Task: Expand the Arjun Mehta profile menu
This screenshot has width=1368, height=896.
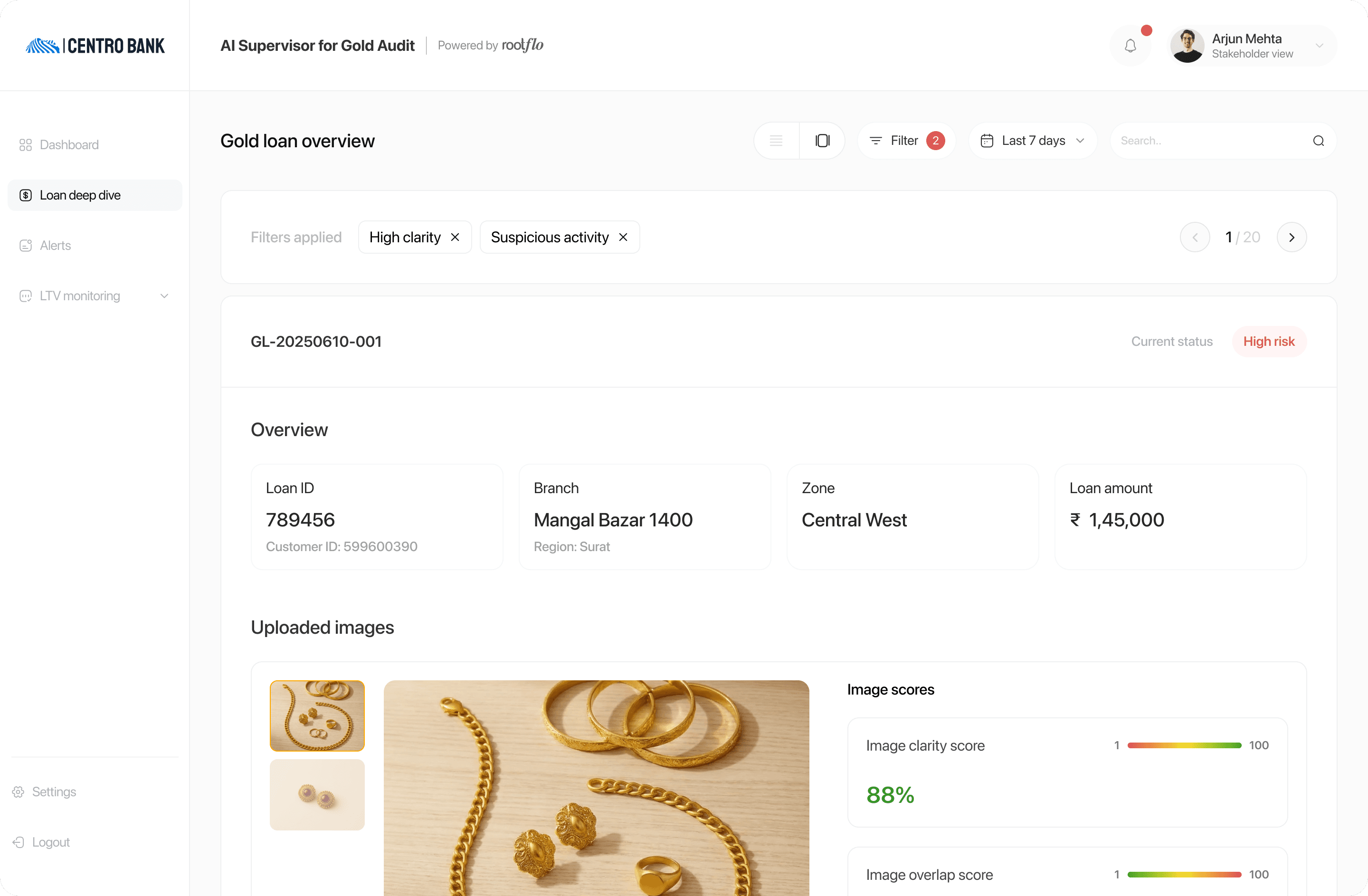Action: tap(1319, 46)
